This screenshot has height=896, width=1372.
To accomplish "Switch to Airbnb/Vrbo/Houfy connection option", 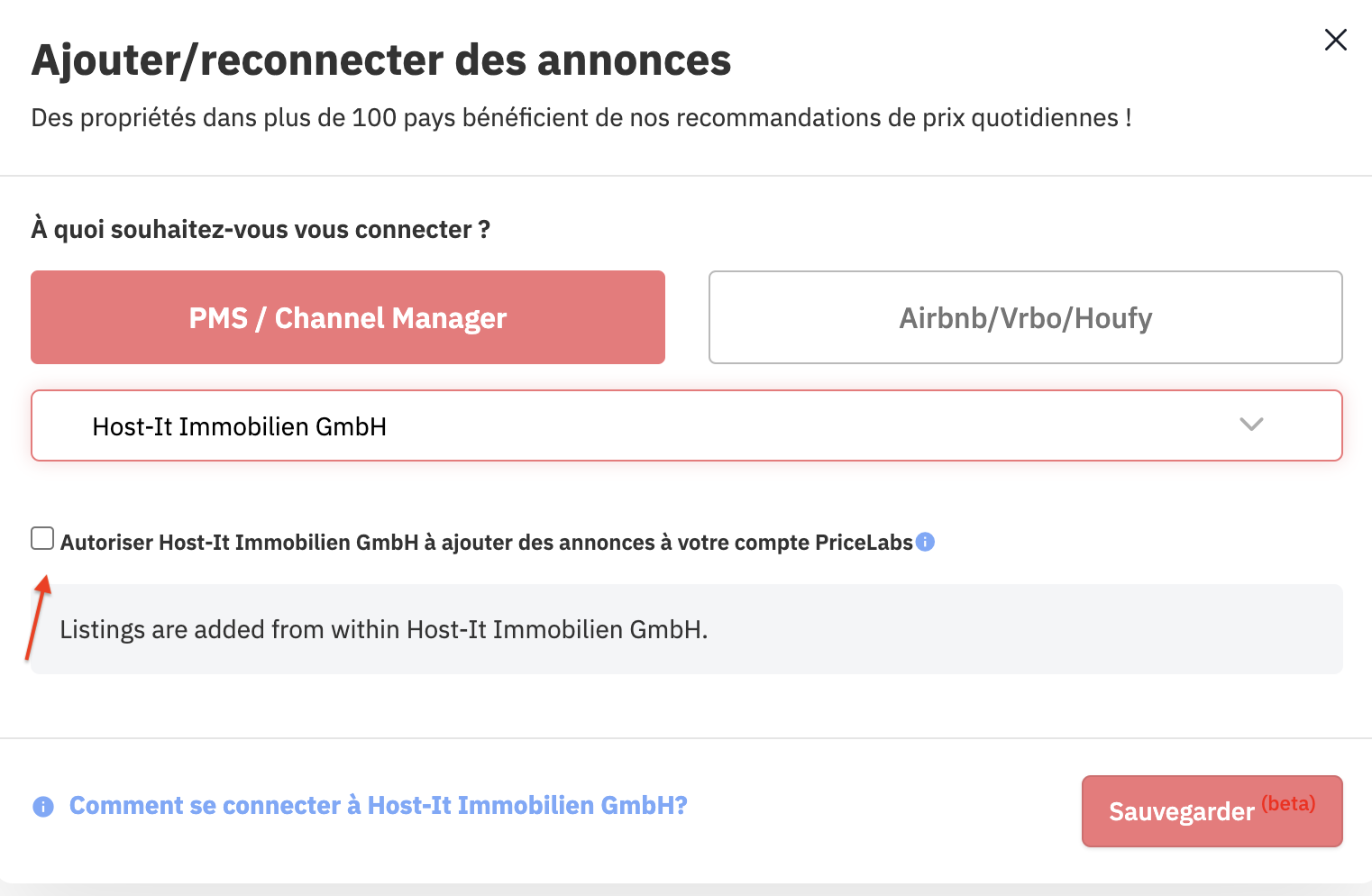I will tap(1026, 317).
